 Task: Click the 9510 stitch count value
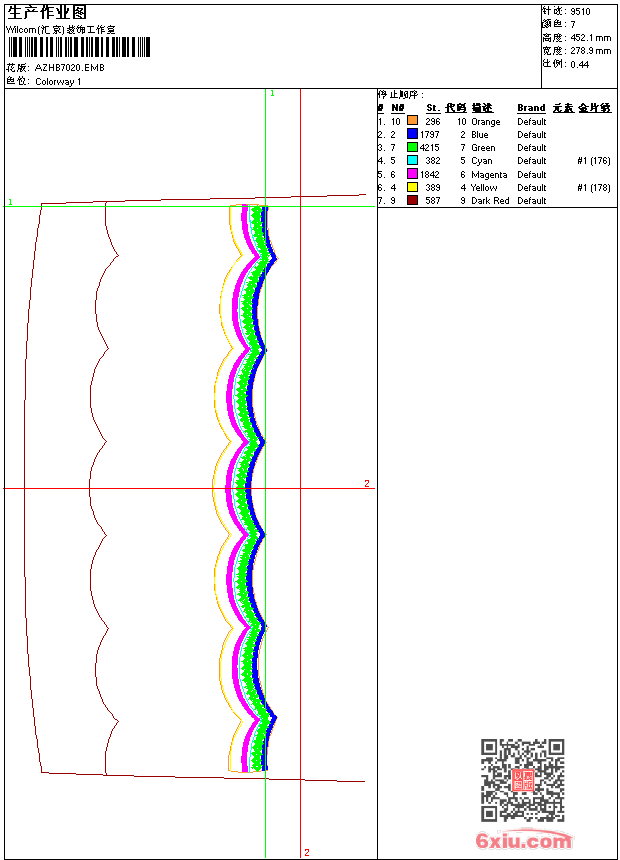point(580,12)
